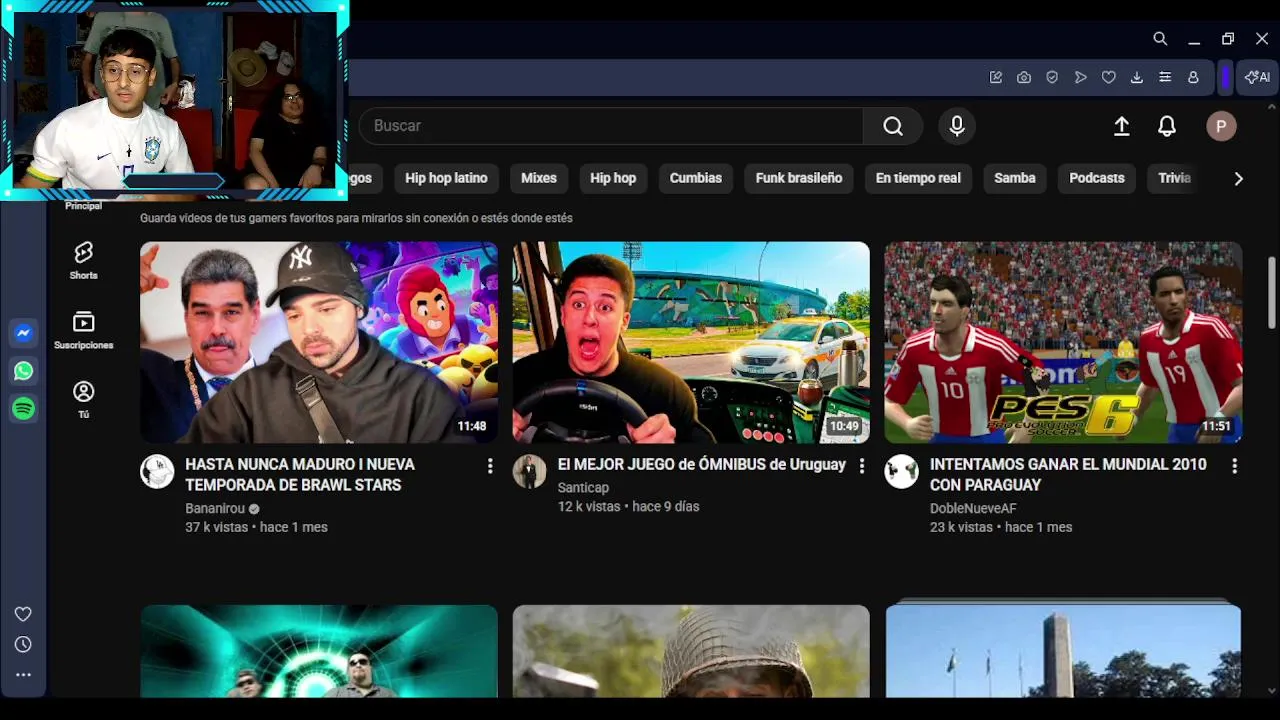1280x720 pixels.
Task: Open the Santicap channel link
Action: 583,487
